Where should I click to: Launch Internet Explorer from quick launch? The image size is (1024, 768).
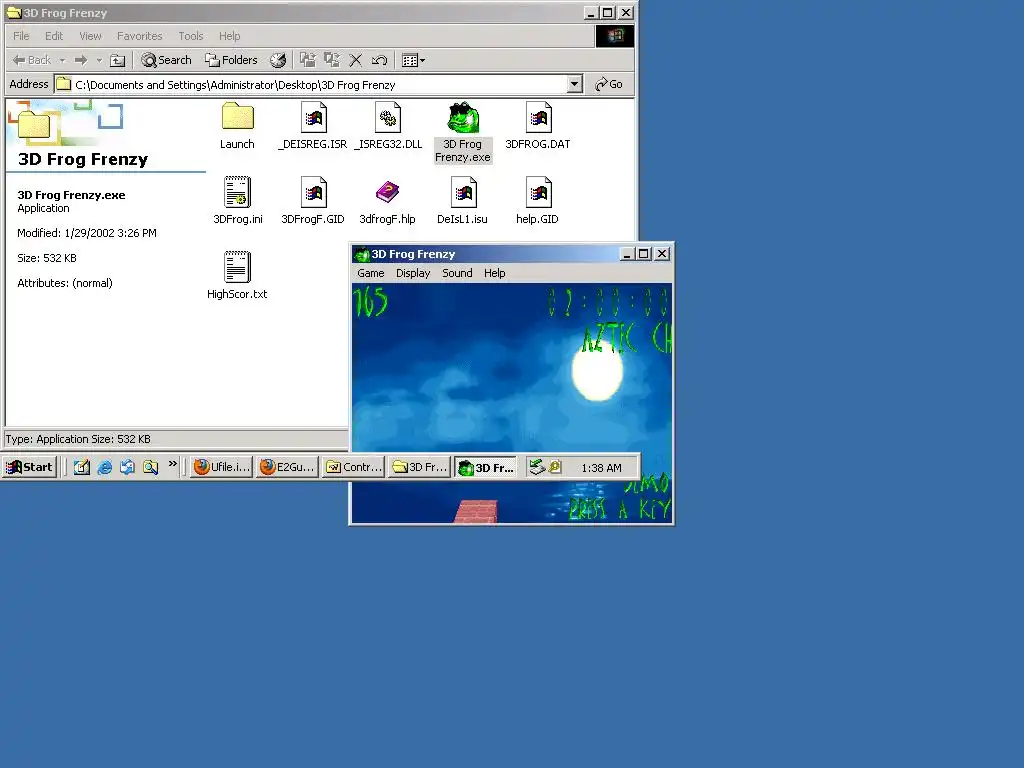[x=104, y=467]
